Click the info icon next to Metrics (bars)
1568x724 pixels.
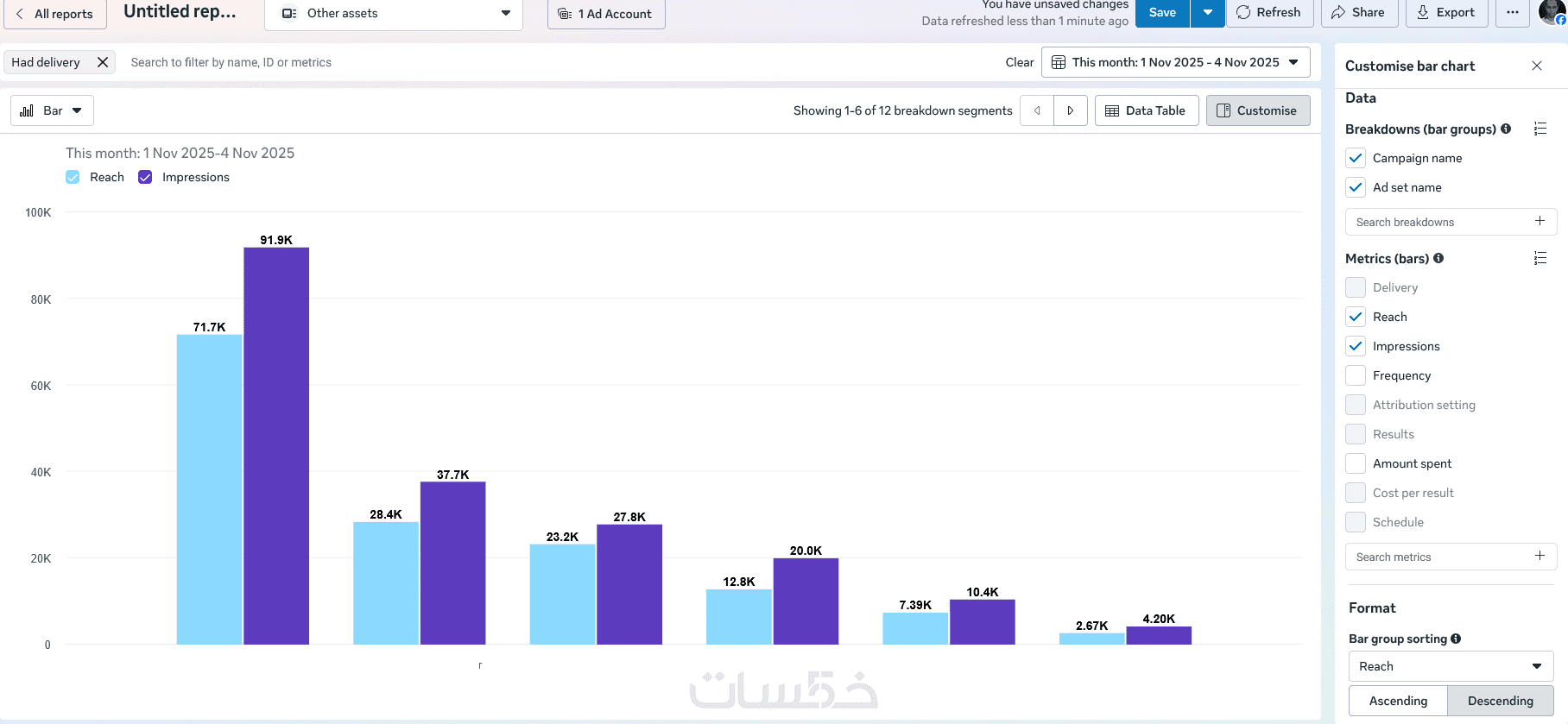(x=1438, y=258)
